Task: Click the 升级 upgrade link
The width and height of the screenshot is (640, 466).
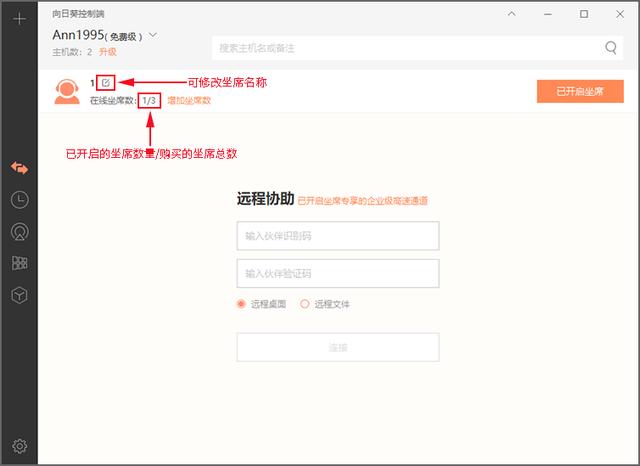Action: (x=108, y=52)
